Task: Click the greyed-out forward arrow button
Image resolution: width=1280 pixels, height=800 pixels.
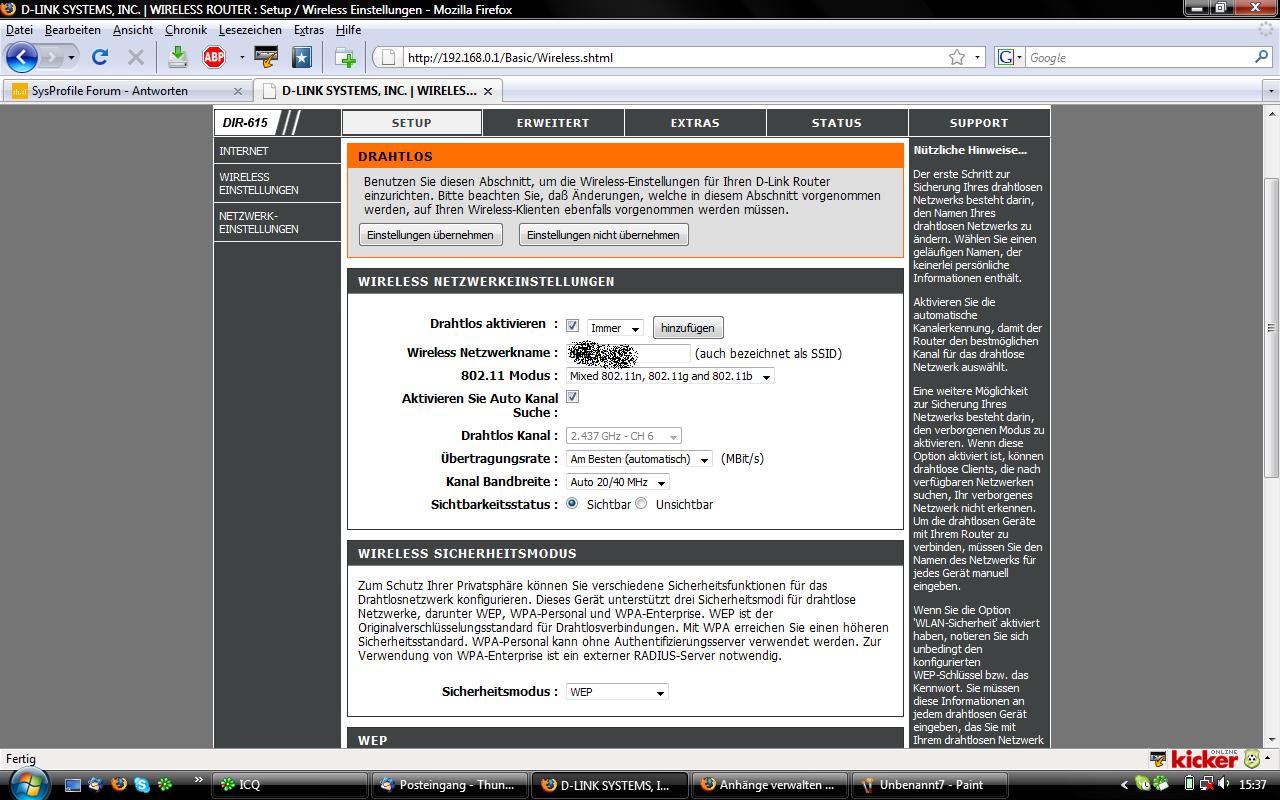Action: tap(52, 57)
